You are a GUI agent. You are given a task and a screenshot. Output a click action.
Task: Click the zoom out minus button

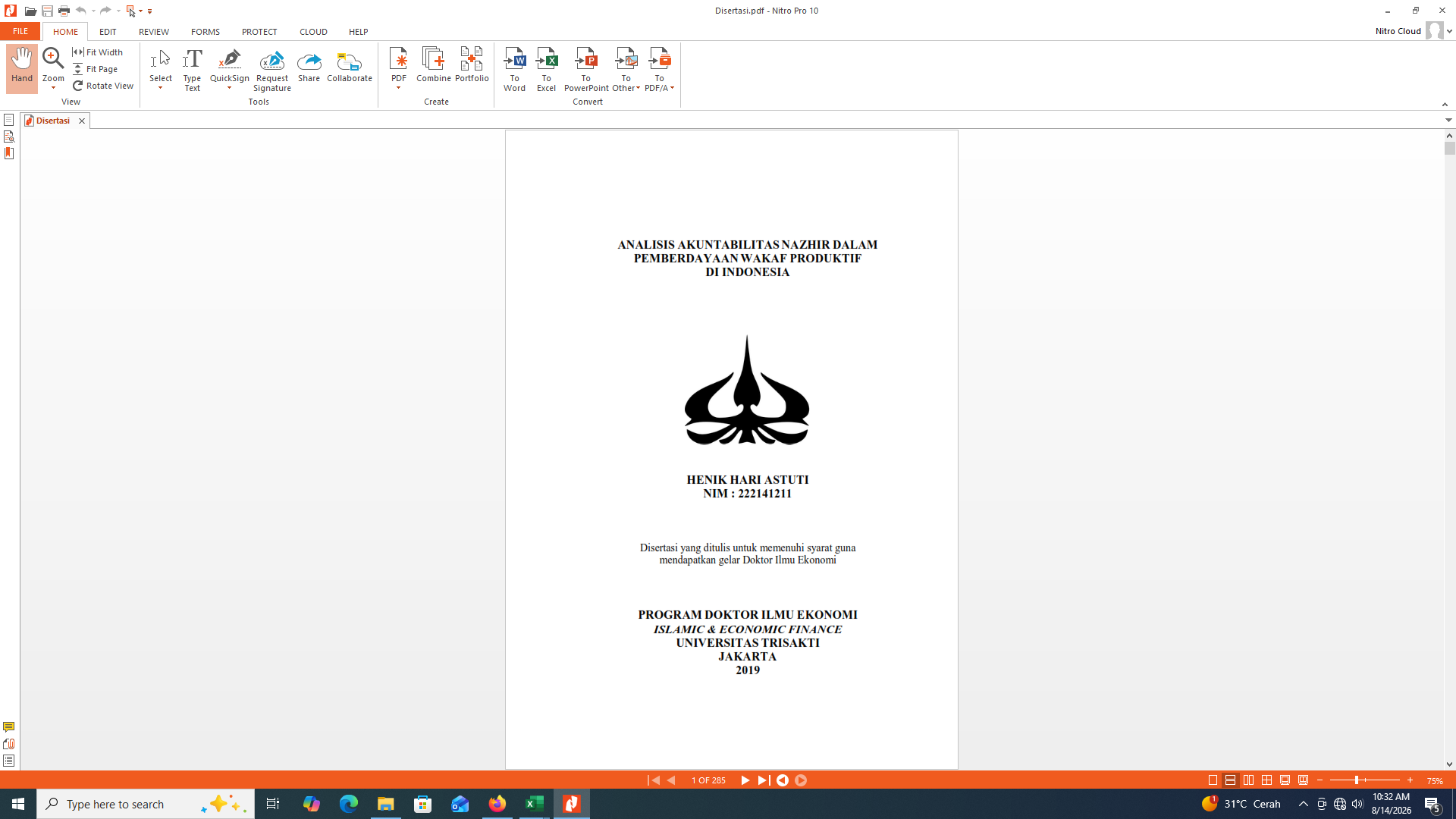point(1320,780)
